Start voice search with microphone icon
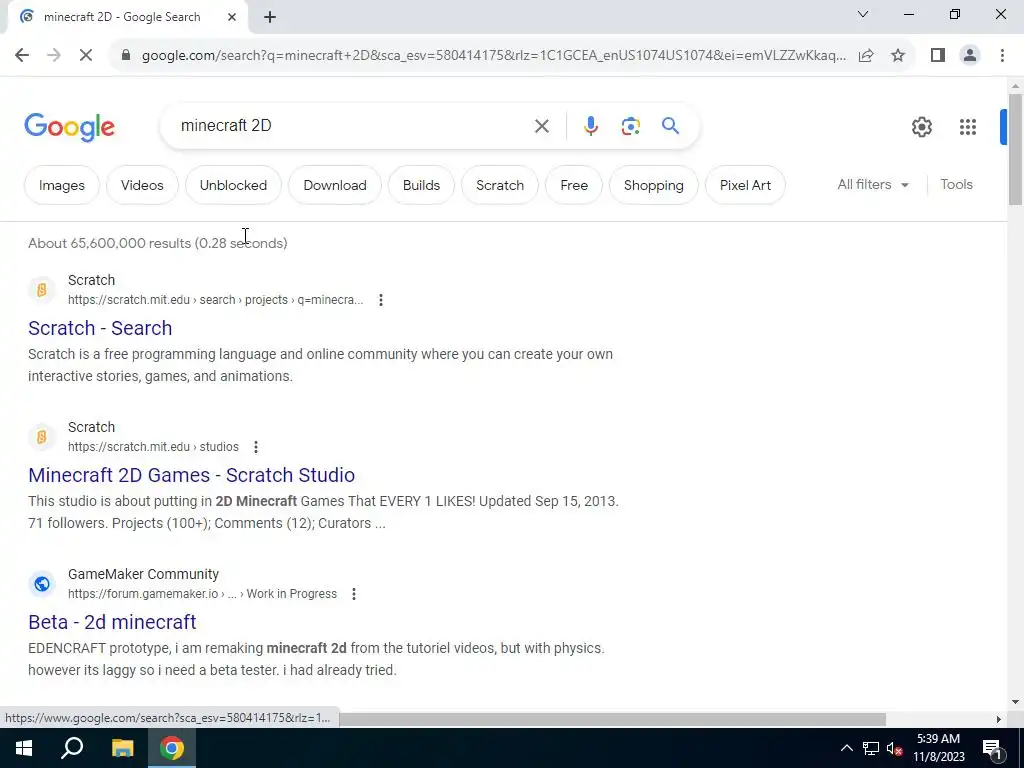The height and width of the screenshot is (768, 1024). [590, 126]
